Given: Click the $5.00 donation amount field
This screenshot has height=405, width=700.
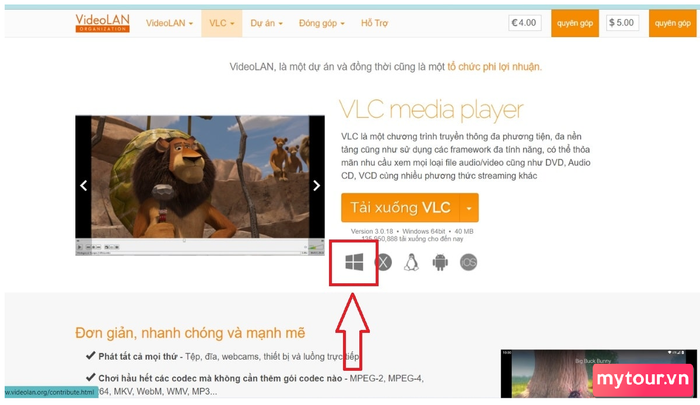Looking at the screenshot, I should coord(622,23).
